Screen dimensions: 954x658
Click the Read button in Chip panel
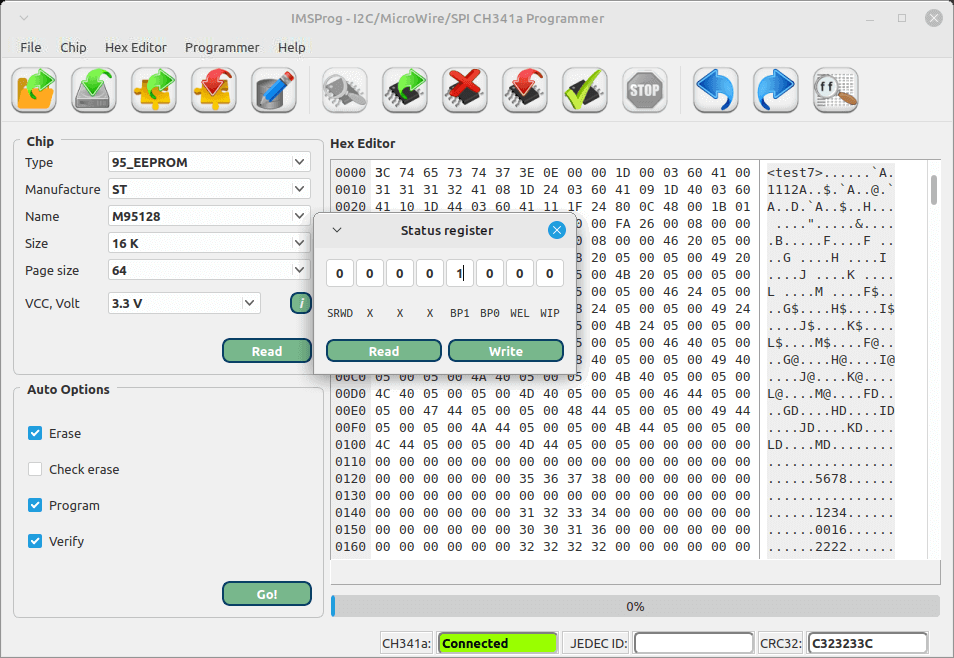(x=266, y=351)
